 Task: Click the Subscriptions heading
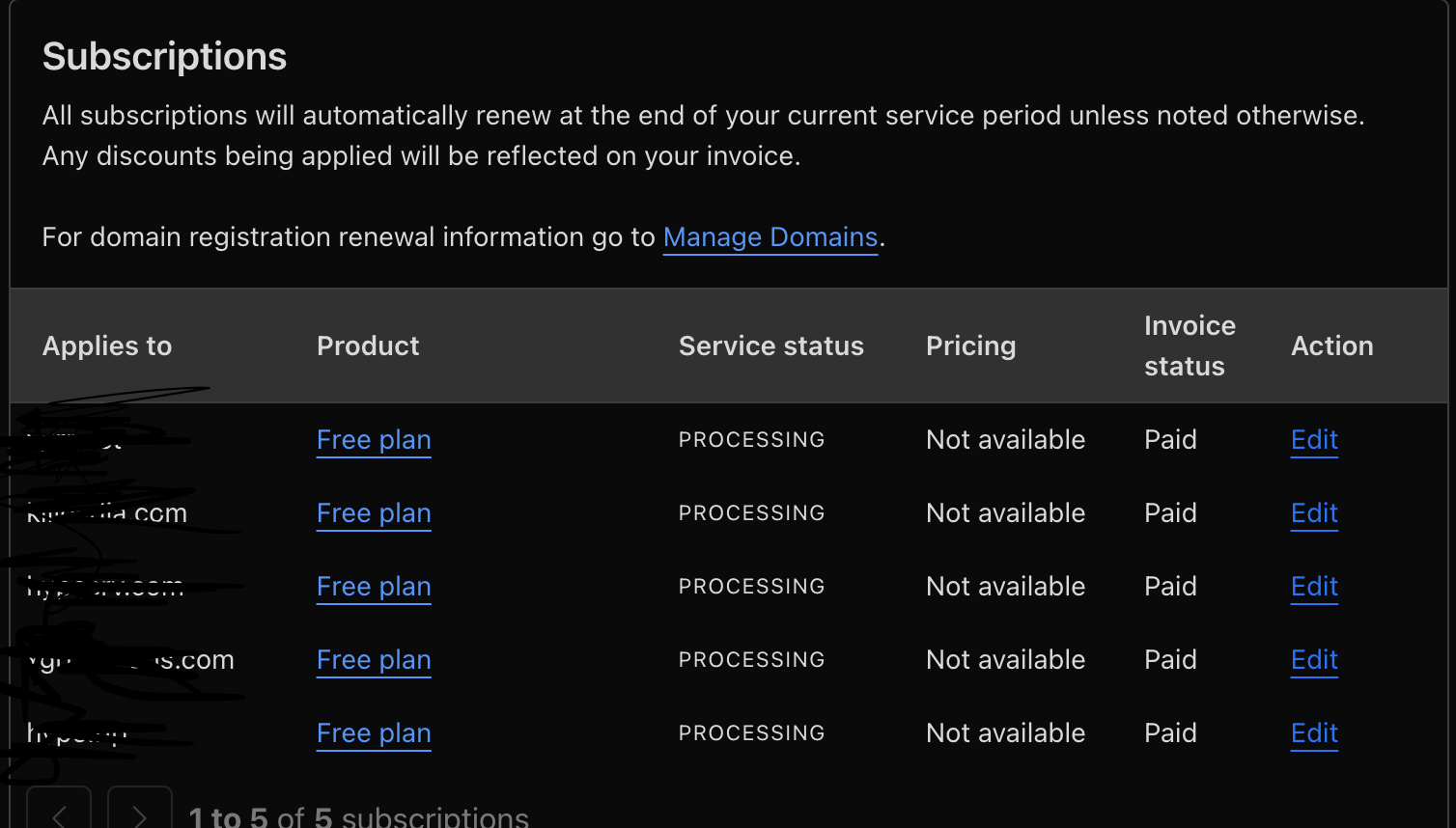164,57
